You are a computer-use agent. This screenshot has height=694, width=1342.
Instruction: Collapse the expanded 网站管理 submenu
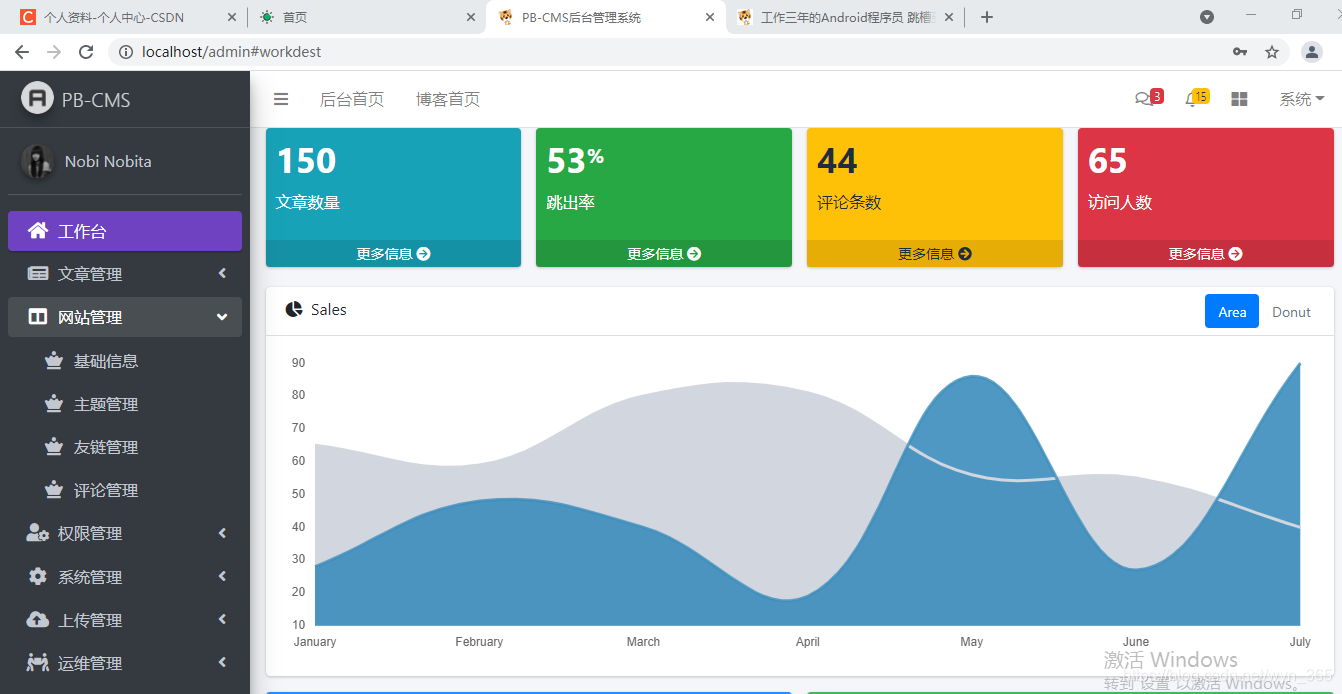click(100, 317)
